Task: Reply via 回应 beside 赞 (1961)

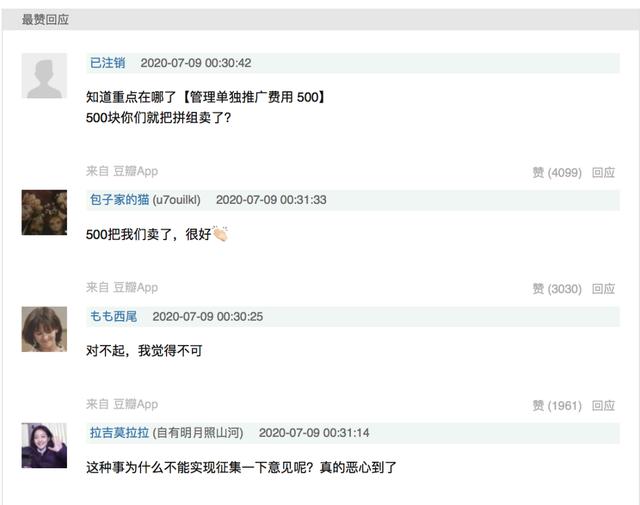Action: [603, 405]
